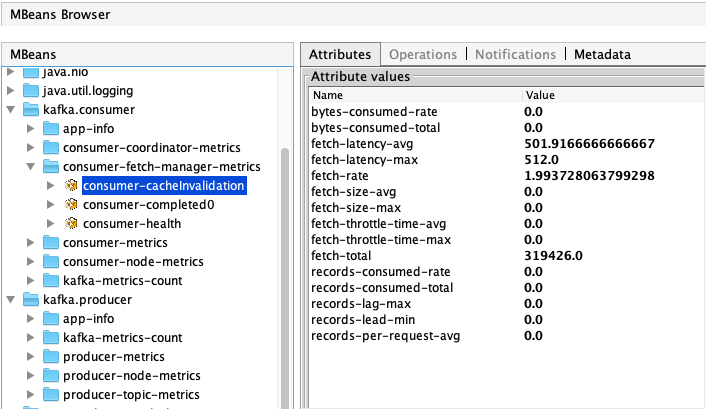Select consumer-cacheInvalidation tree entry
Screen dimensions: 706x409
(x=164, y=186)
